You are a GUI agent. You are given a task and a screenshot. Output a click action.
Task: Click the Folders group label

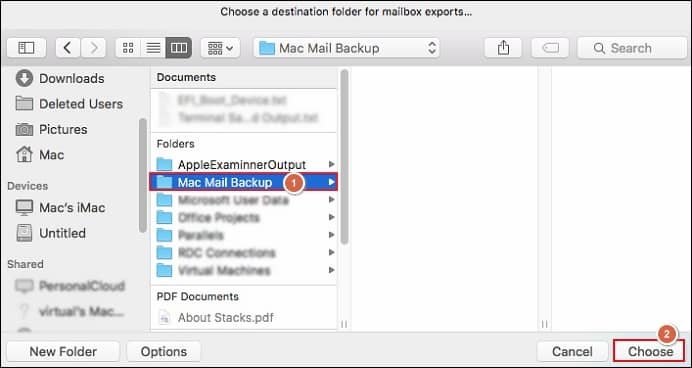pyautogui.click(x=175, y=144)
